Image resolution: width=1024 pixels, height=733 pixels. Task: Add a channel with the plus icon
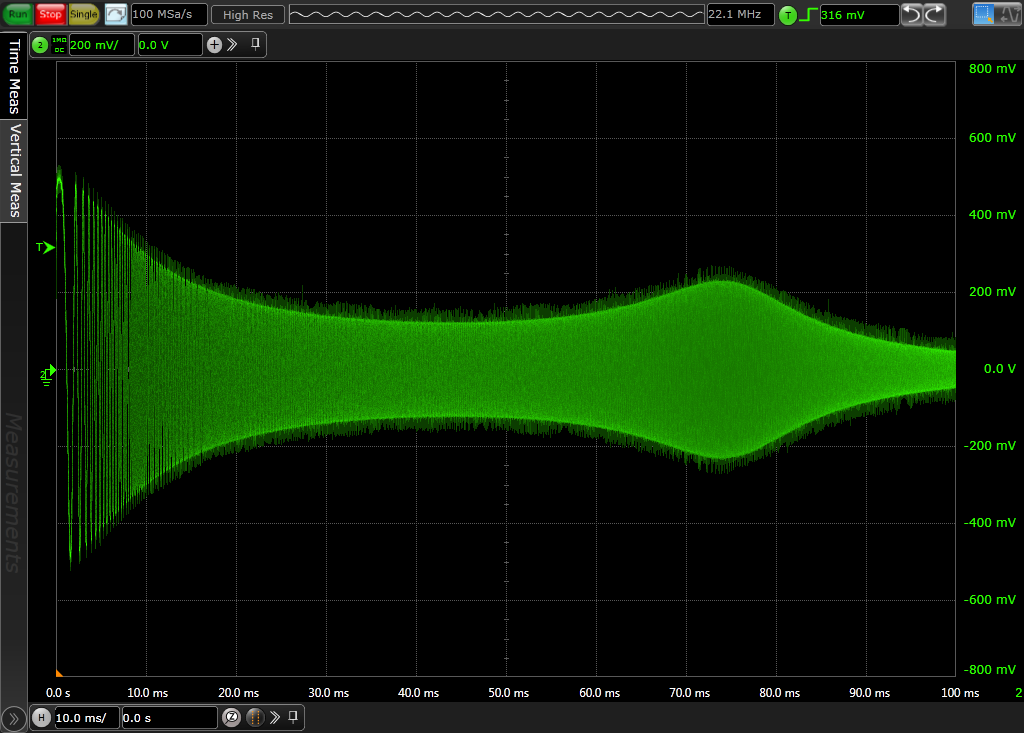pyautogui.click(x=214, y=45)
